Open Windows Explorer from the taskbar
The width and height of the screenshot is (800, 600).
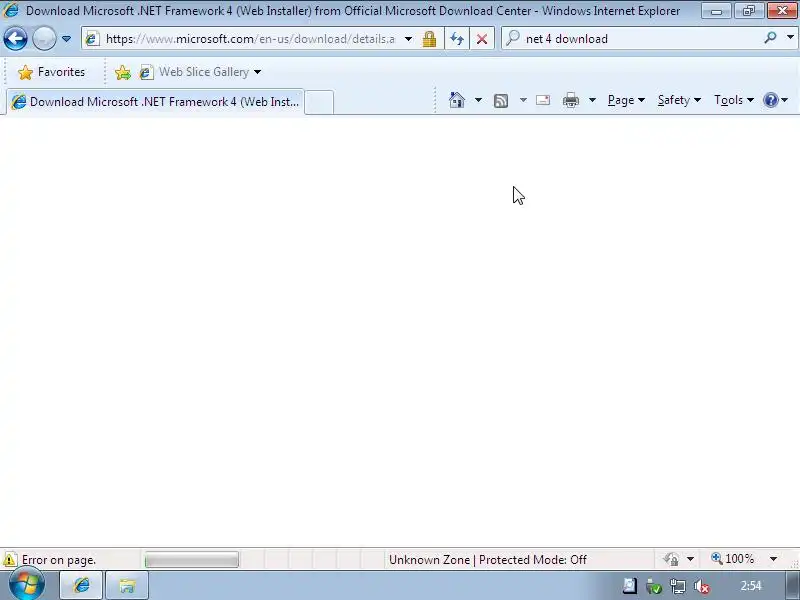click(x=127, y=585)
